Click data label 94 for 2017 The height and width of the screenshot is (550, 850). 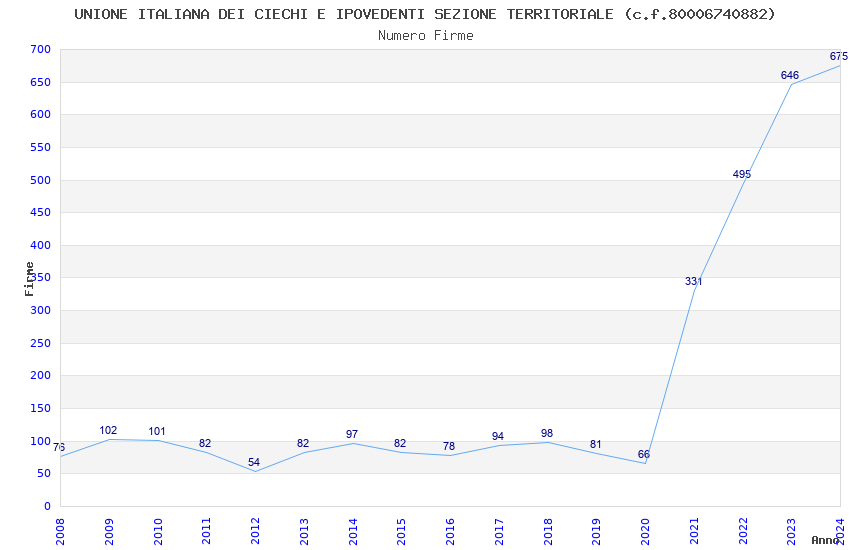pyautogui.click(x=498, y=436)
